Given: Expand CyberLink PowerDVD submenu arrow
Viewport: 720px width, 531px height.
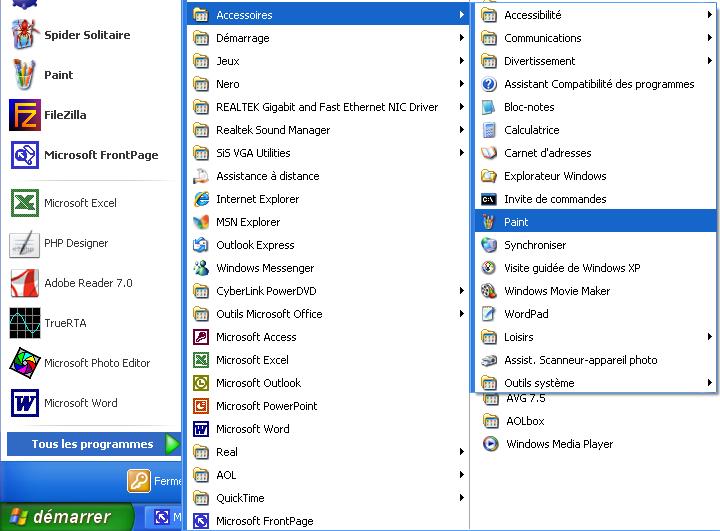Looking at the screenshot, I should coord(461,290).
